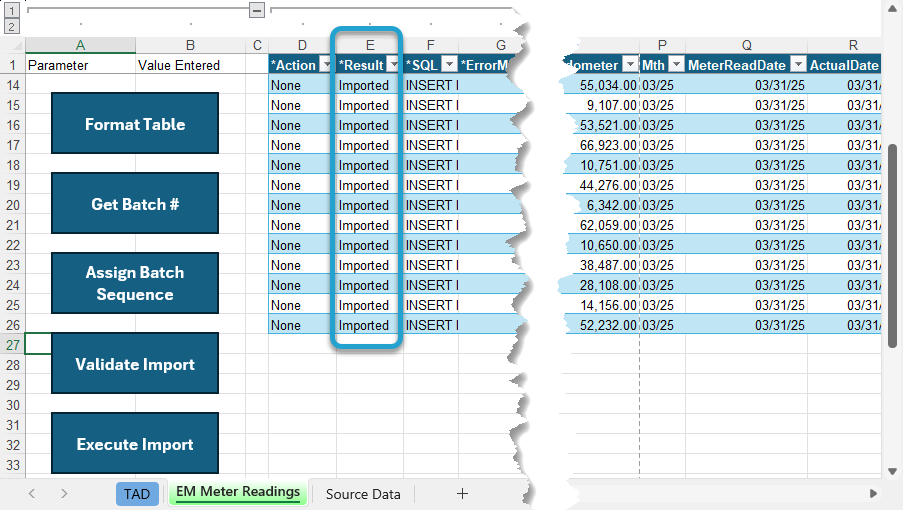
Task: Show outline level 2 columns
Action: click(12, 26)
